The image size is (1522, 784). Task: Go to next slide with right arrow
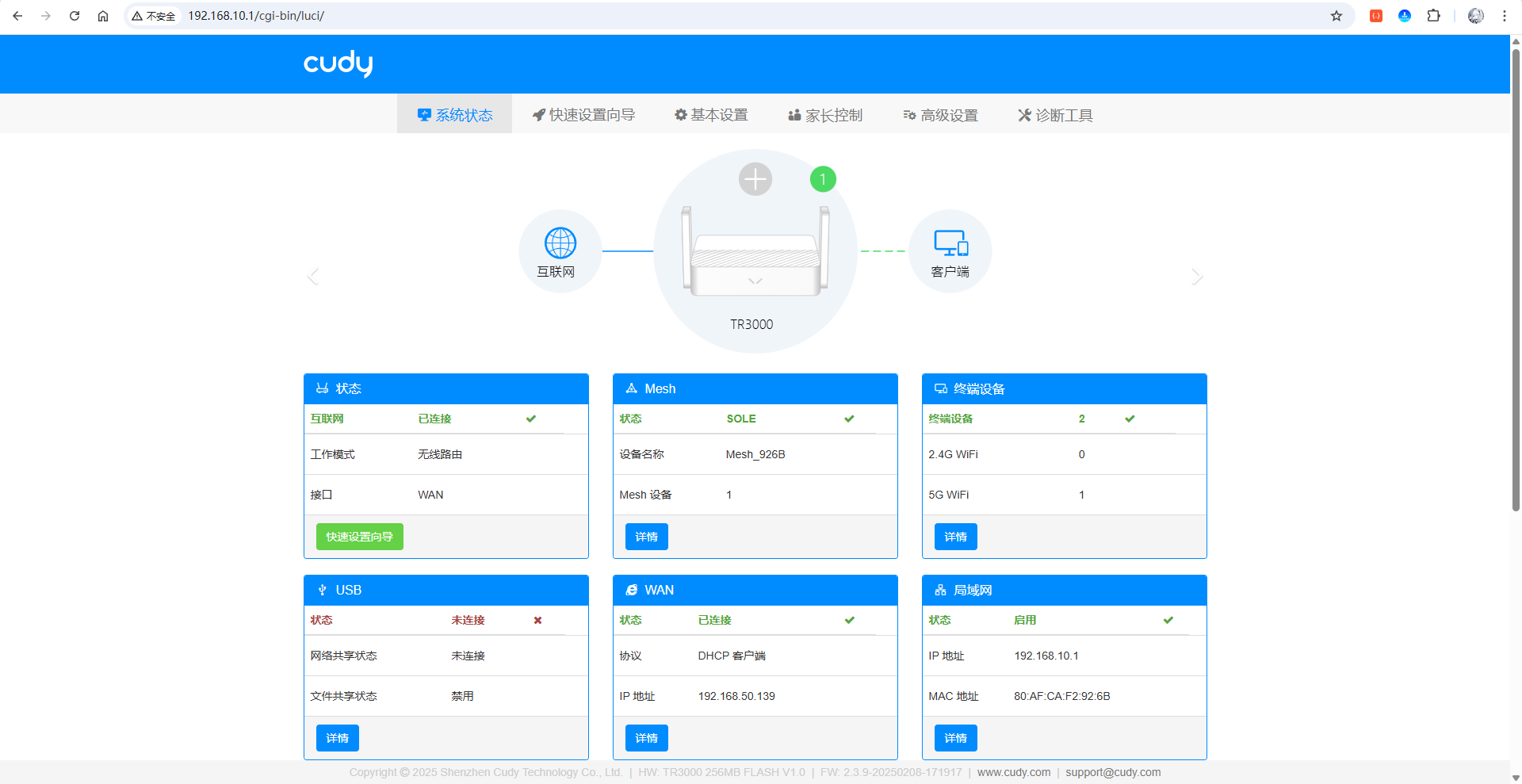point(1197,276)
